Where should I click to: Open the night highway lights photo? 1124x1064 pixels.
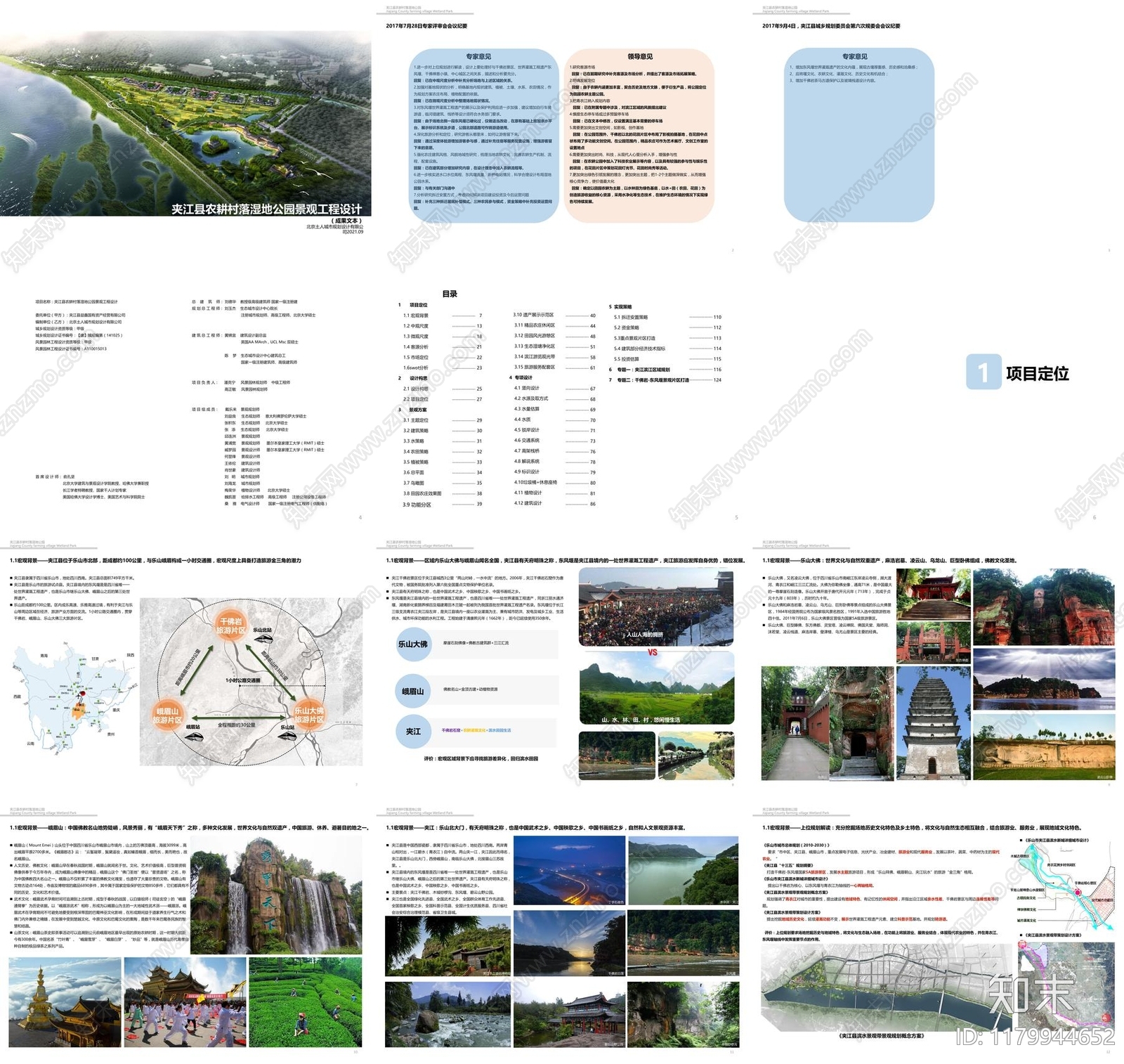coord(568,871)
